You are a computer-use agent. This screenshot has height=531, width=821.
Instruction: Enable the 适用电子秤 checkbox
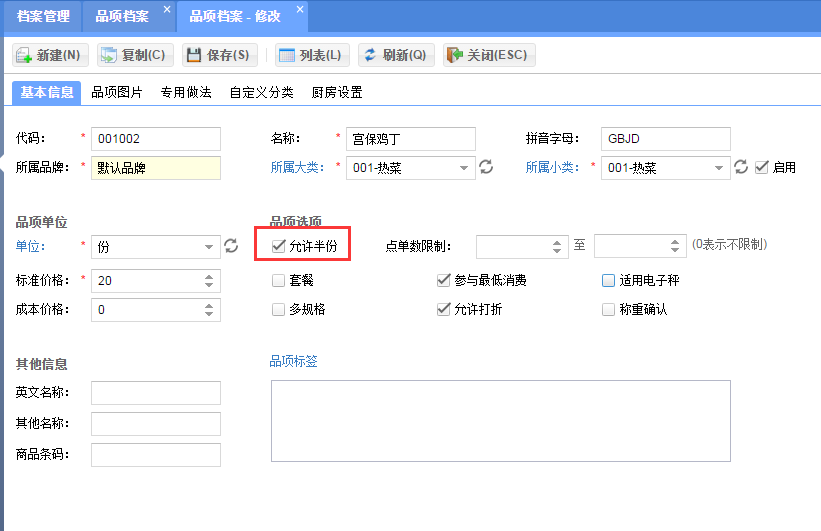(x=608, y=281)
